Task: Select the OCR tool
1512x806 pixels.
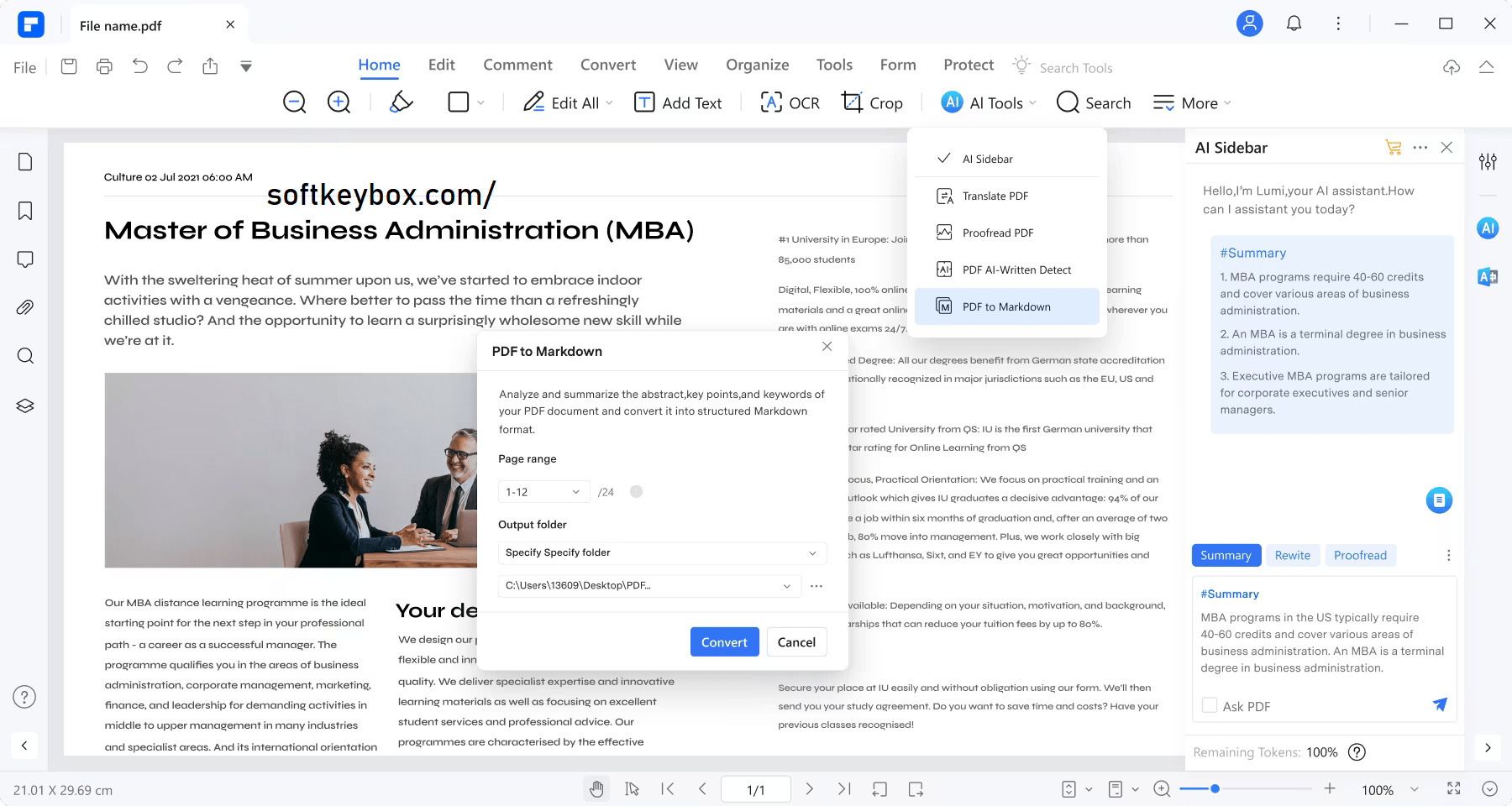Action: (x=790, y=102)
